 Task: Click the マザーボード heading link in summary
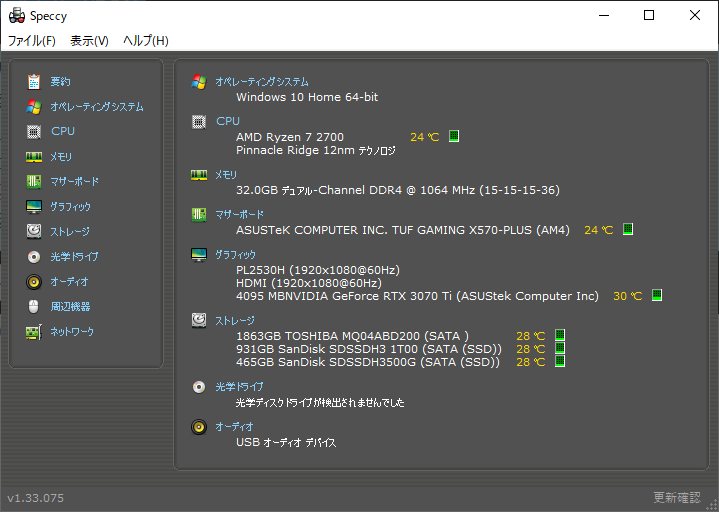(239, 215)
